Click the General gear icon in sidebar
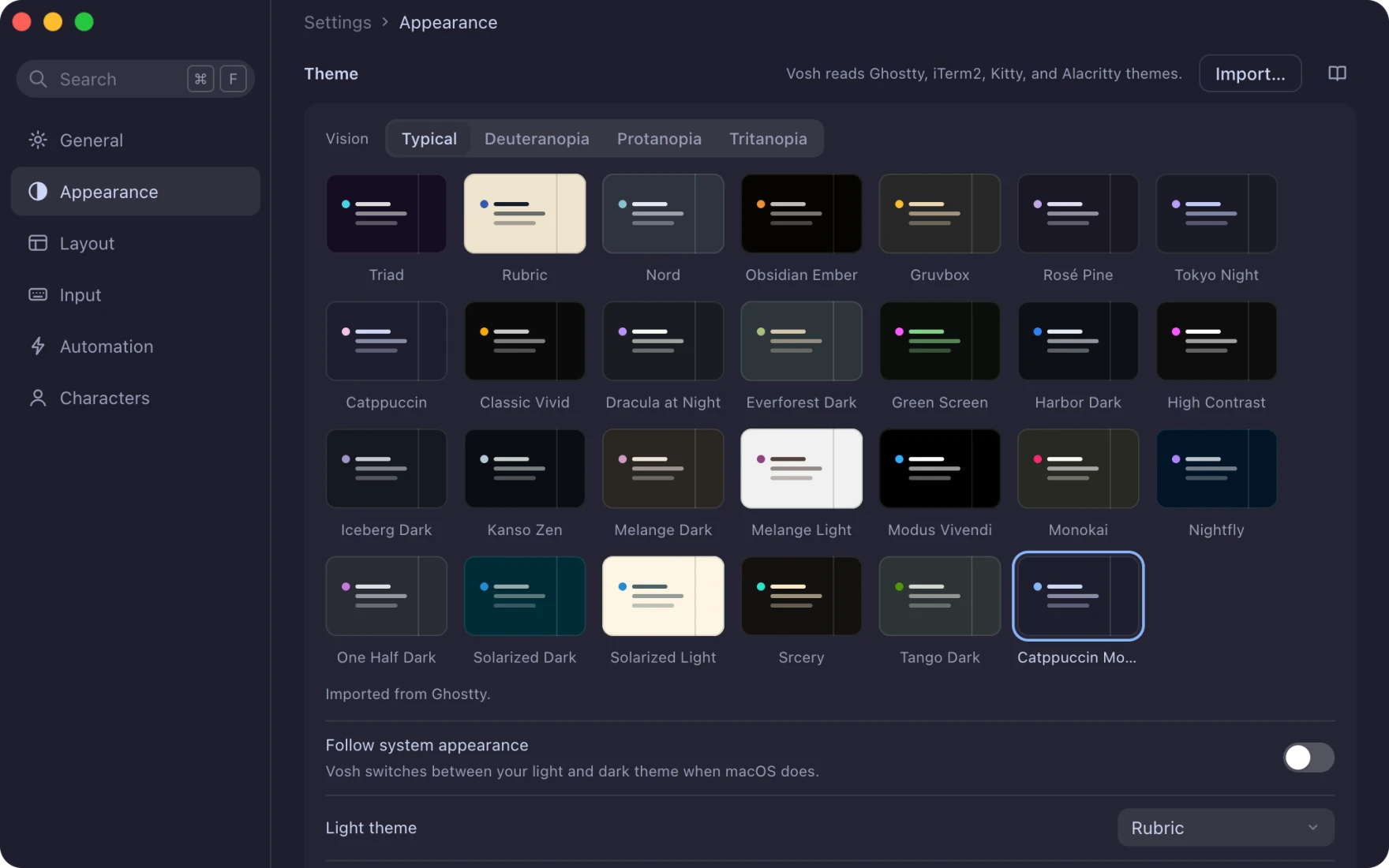 (38, 140)
